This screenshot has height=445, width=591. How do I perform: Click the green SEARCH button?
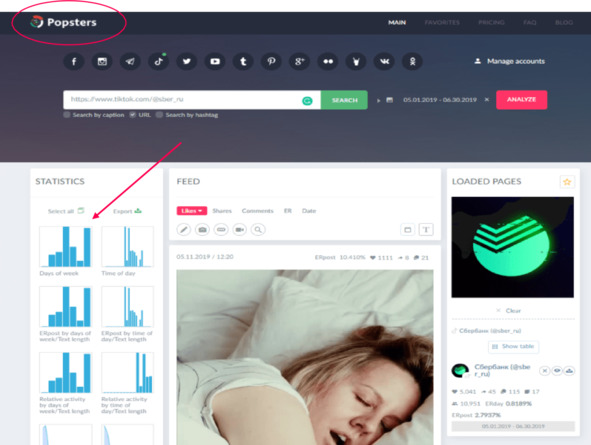click(344, 100)
